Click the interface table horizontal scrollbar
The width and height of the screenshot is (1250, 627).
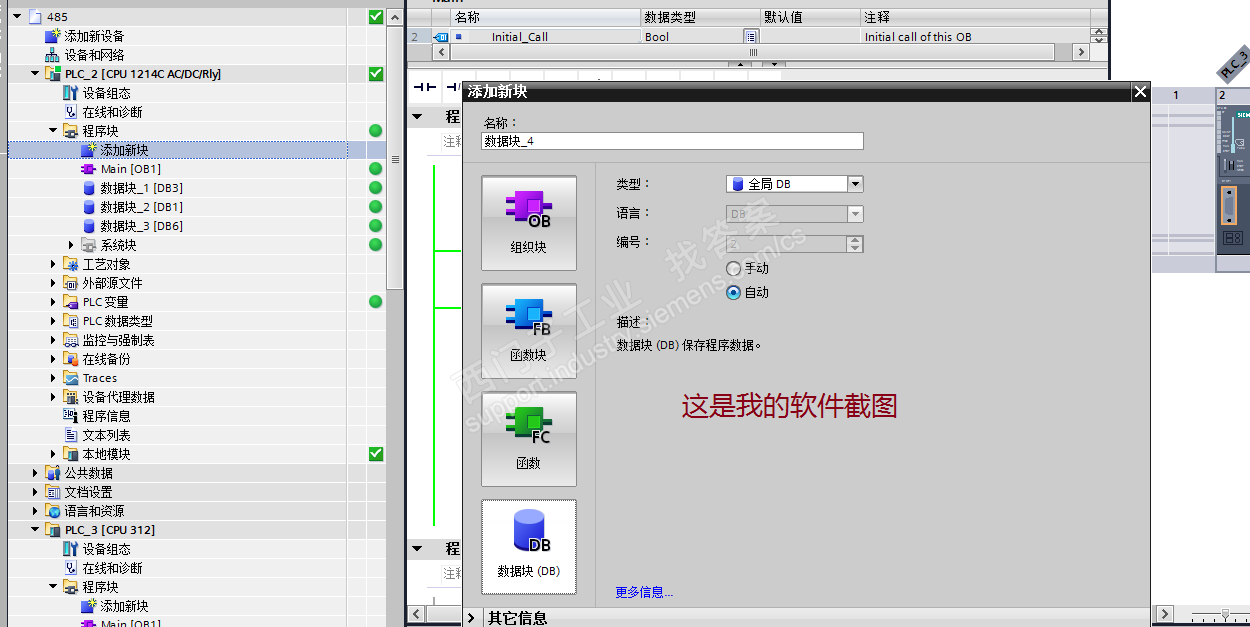click(x=752, y=52)
